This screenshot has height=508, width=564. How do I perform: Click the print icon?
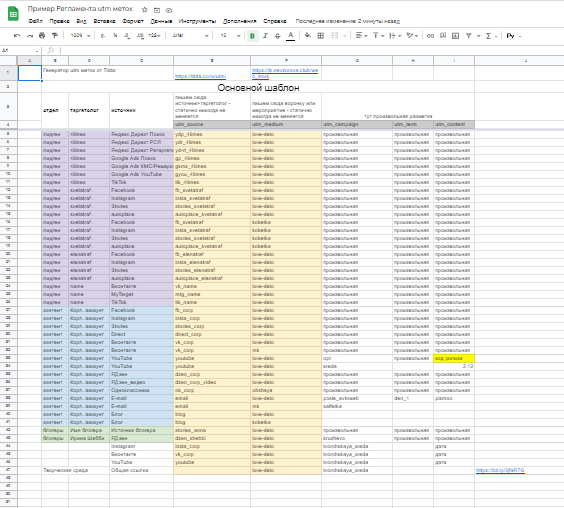pos(42,36)
